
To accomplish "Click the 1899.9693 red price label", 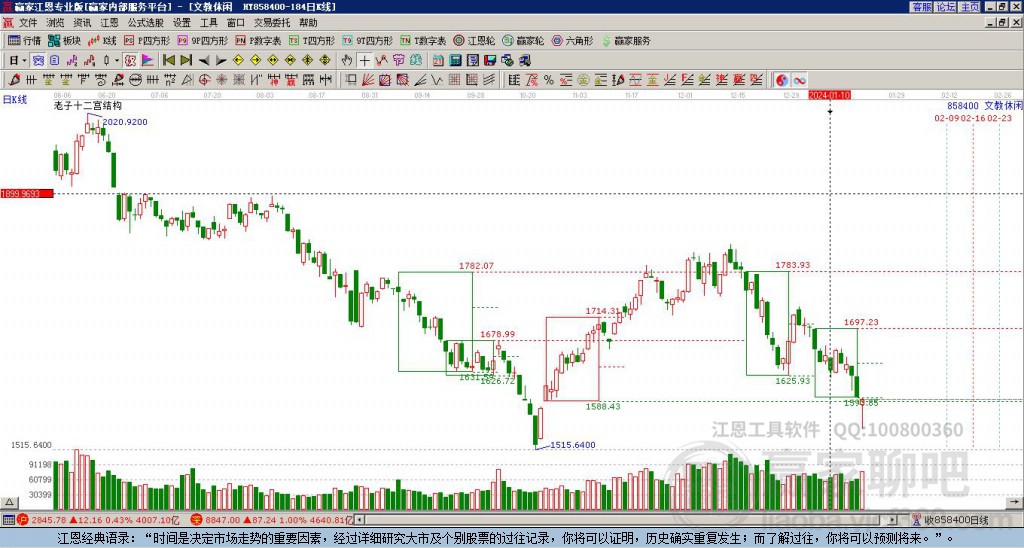I will [27, 194].
